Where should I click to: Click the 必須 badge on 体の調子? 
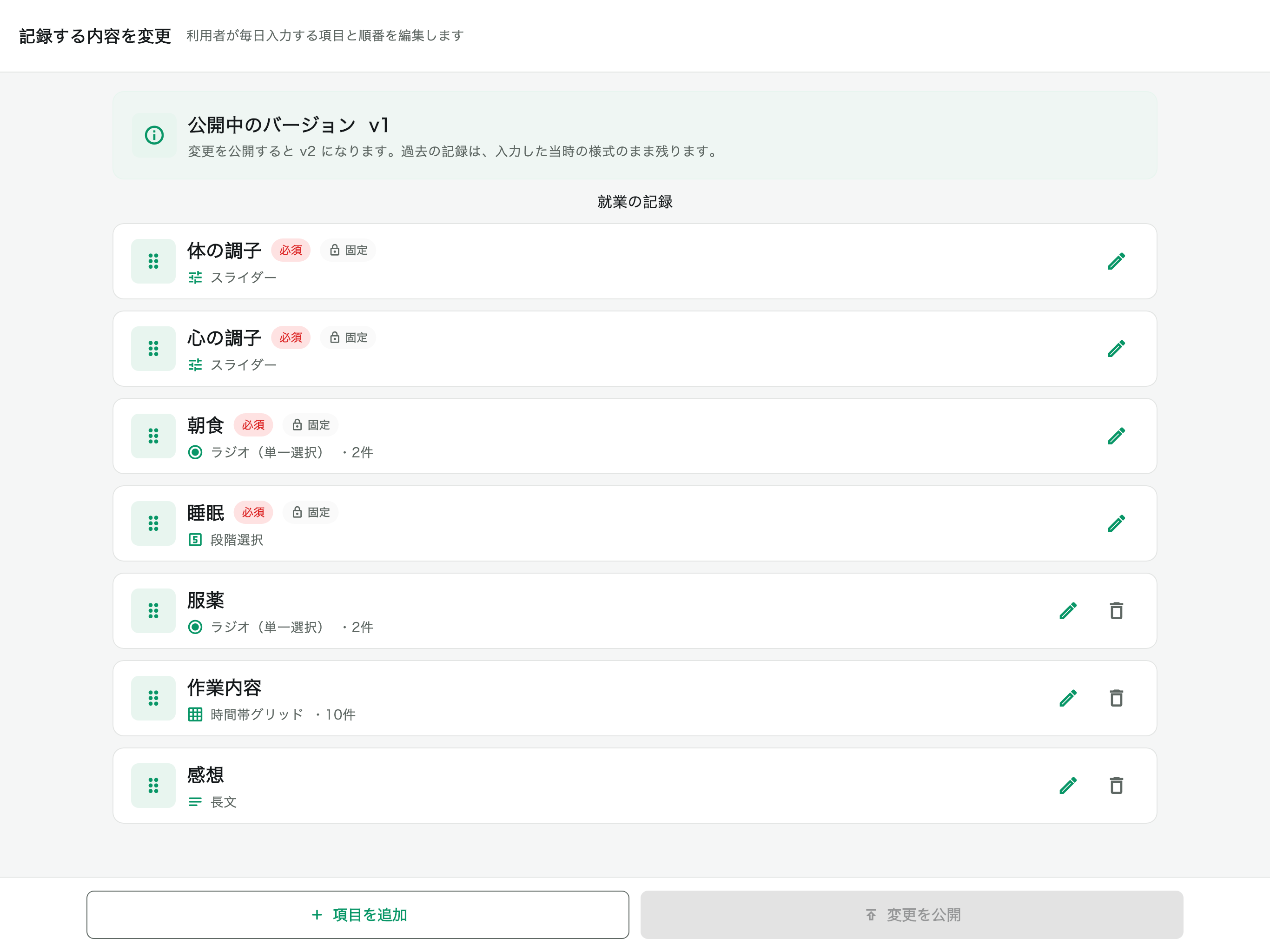(x=291, y=251)
